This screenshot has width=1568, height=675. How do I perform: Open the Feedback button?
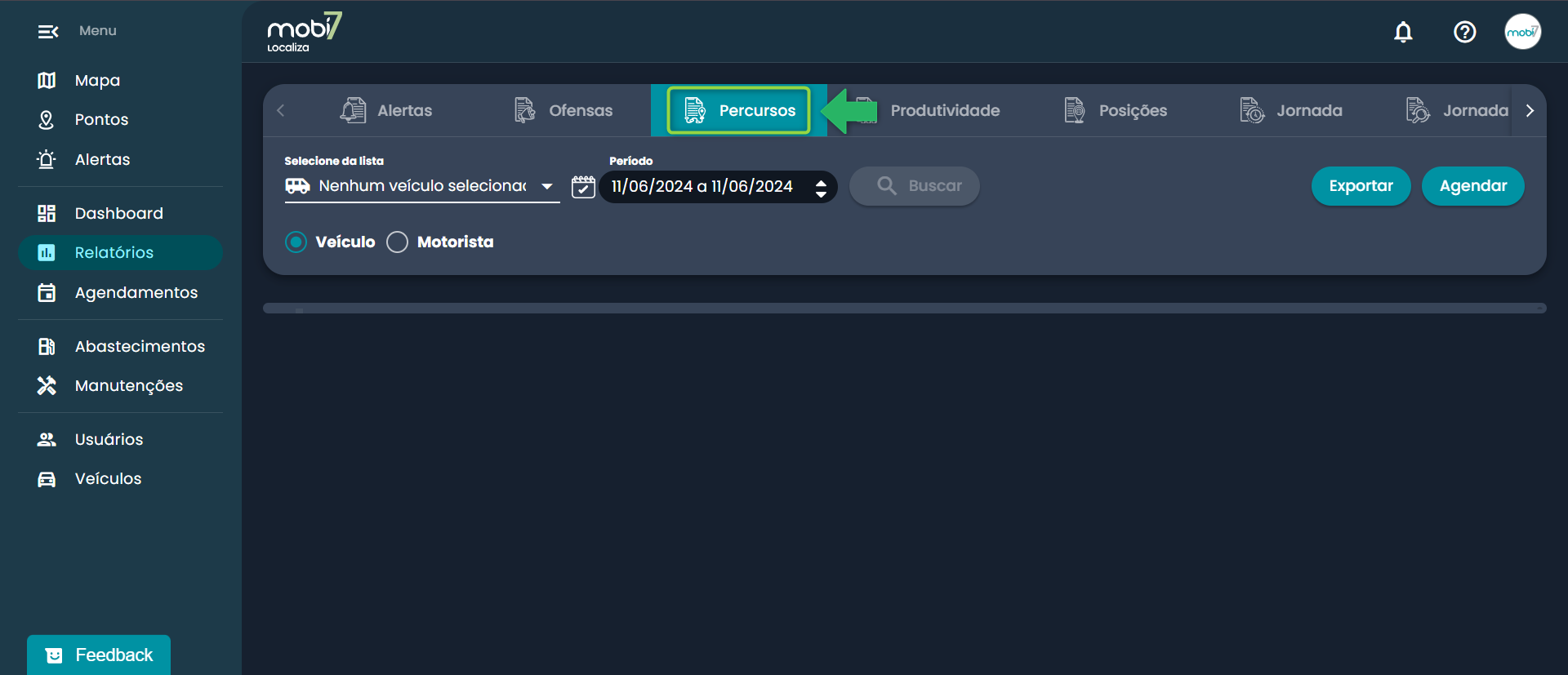(x=99, y=655)
